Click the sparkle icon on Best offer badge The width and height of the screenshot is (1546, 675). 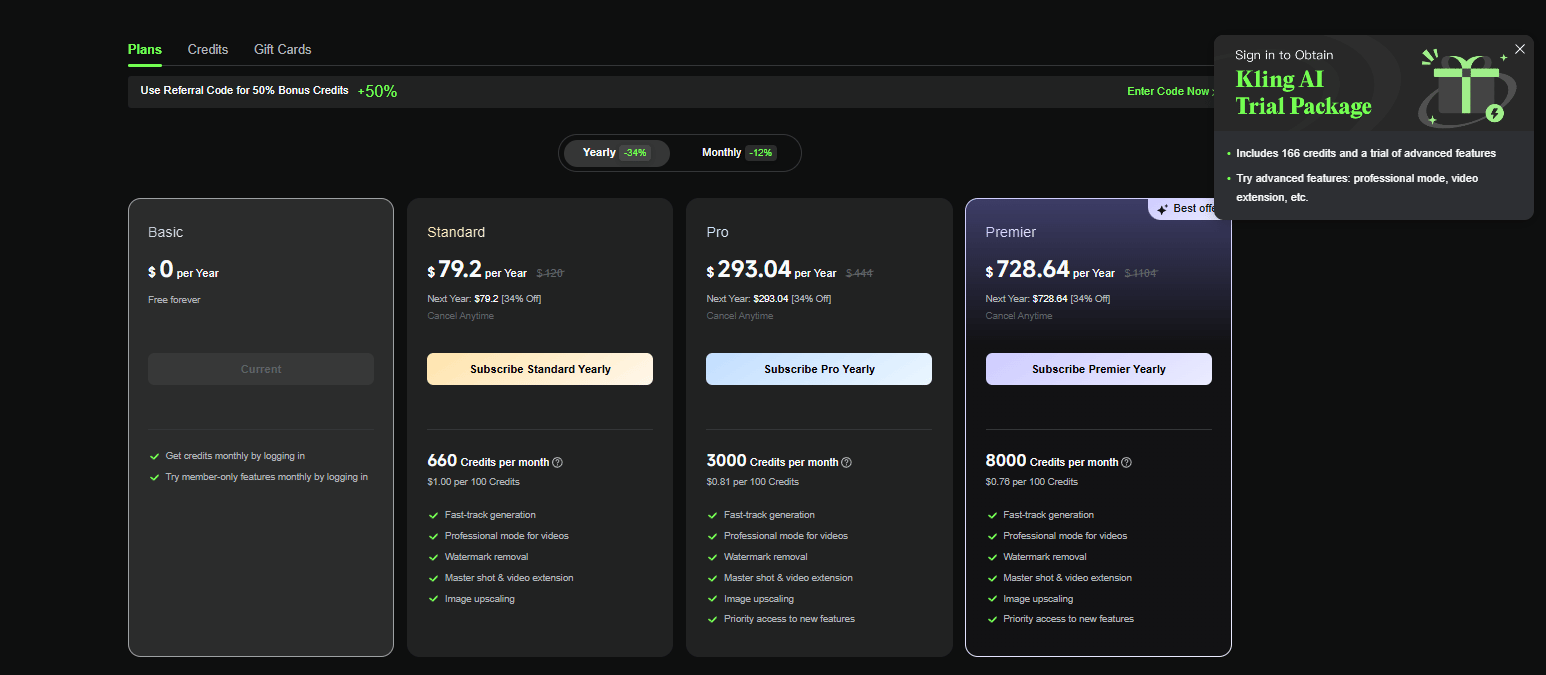[x=1162, y=209]
